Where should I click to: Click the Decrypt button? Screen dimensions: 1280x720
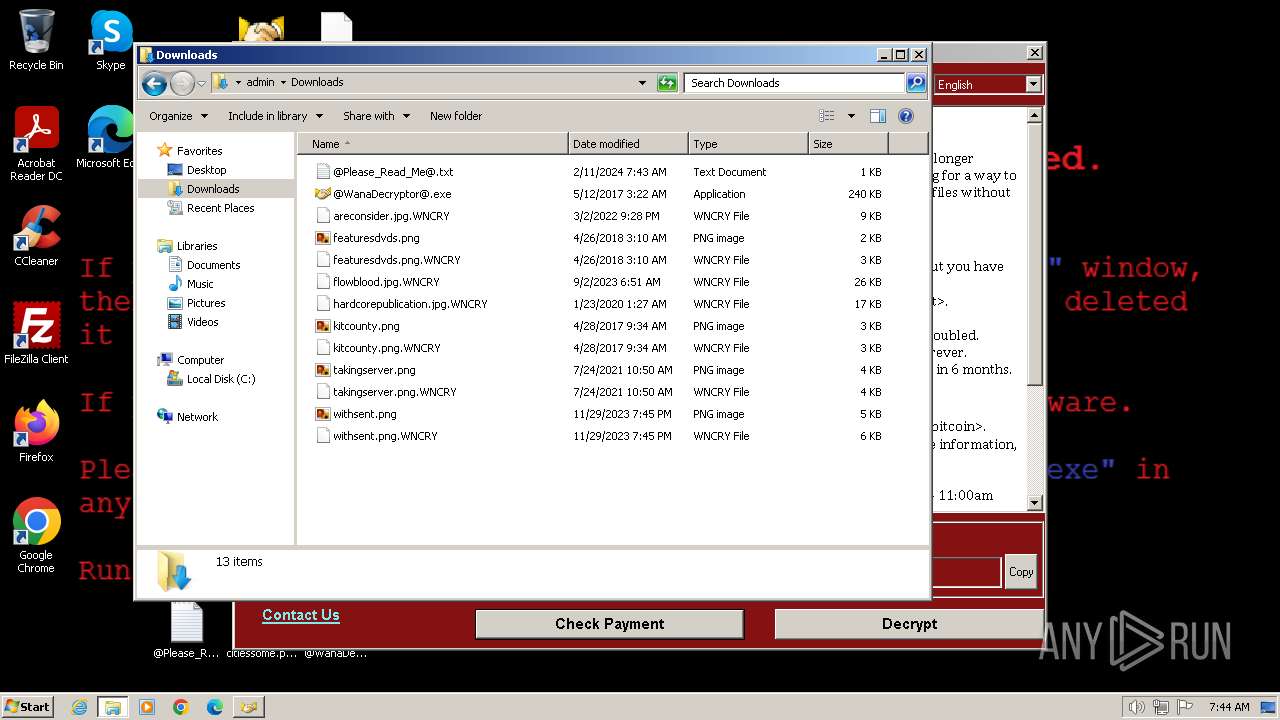909,624
